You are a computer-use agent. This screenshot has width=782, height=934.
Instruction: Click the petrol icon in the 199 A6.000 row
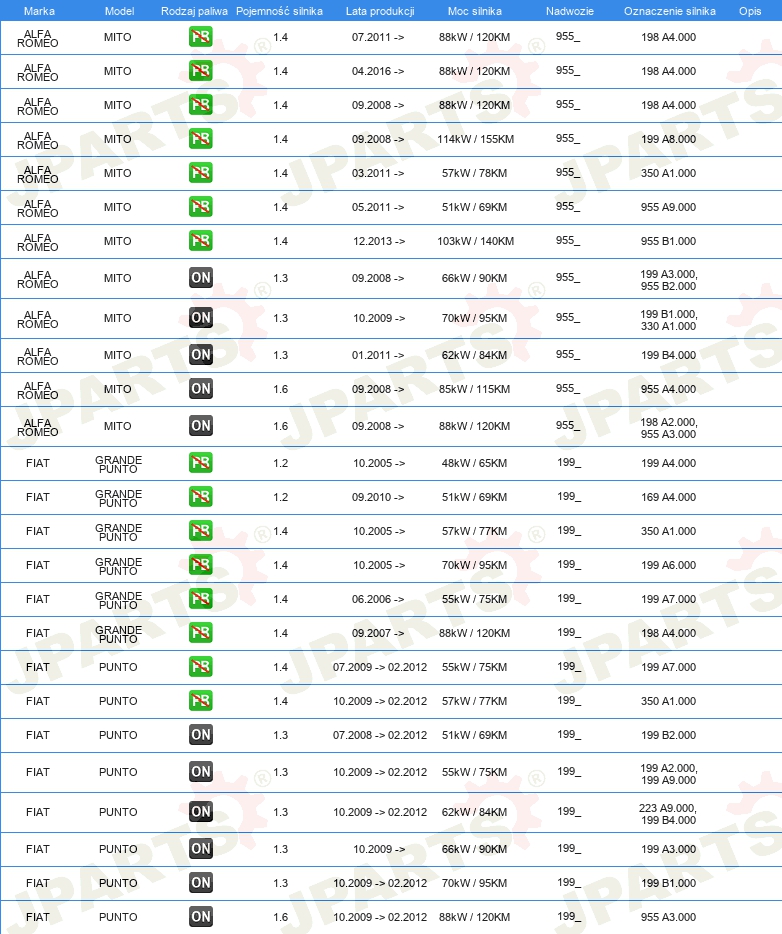200,564
